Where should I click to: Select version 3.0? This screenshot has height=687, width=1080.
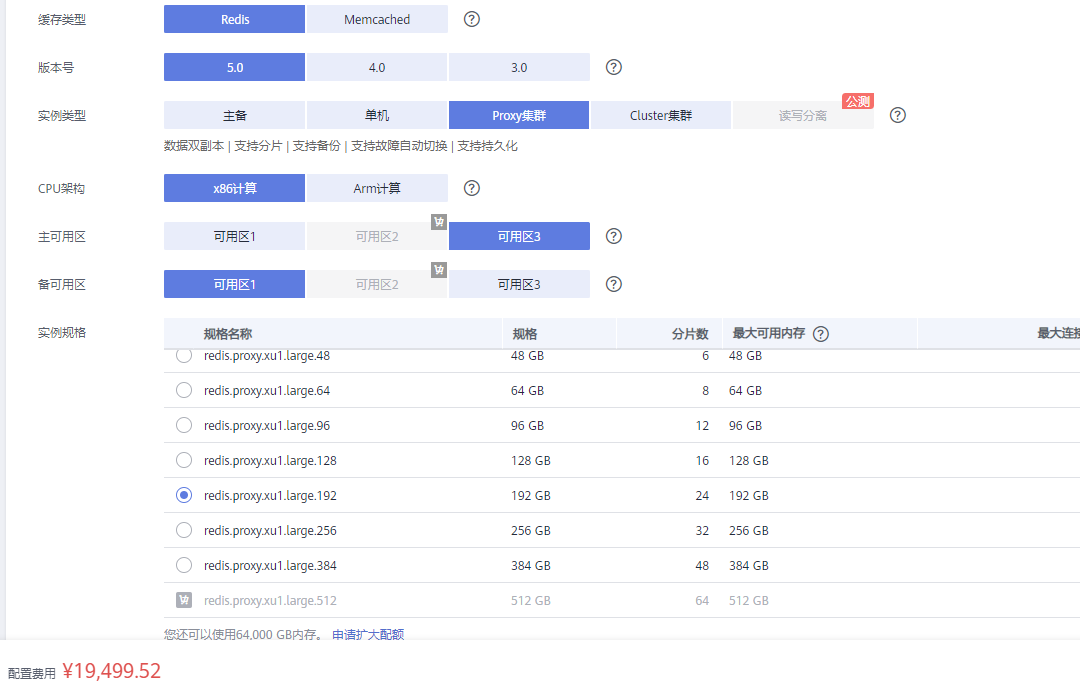[519, 68]
